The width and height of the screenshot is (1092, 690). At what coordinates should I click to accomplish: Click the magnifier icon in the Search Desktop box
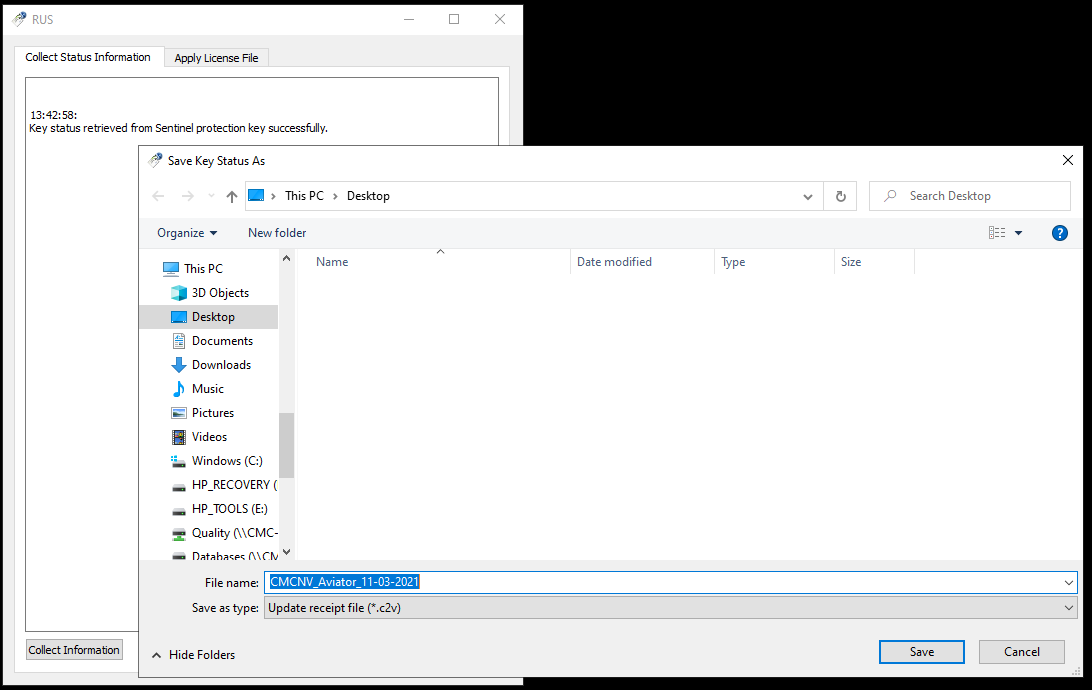[x=890, y=196]
